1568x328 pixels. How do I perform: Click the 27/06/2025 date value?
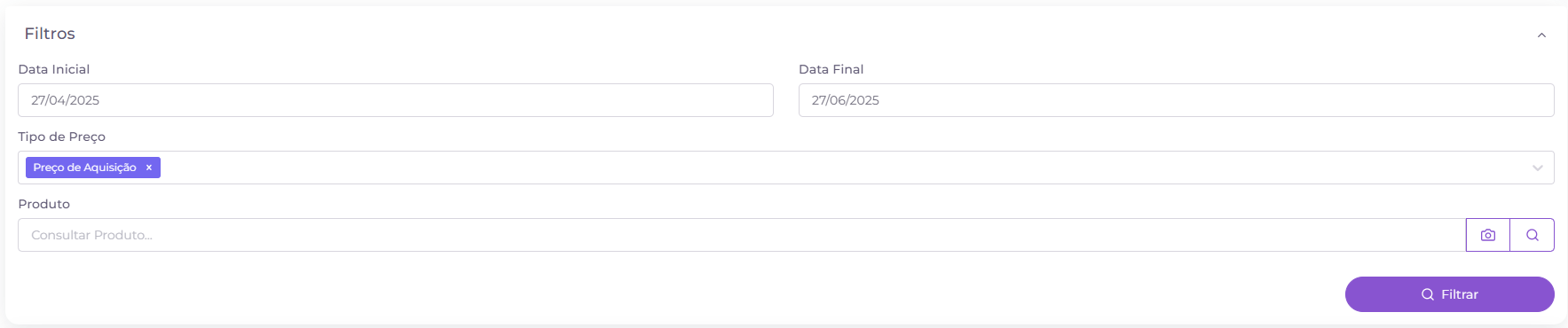846,100
